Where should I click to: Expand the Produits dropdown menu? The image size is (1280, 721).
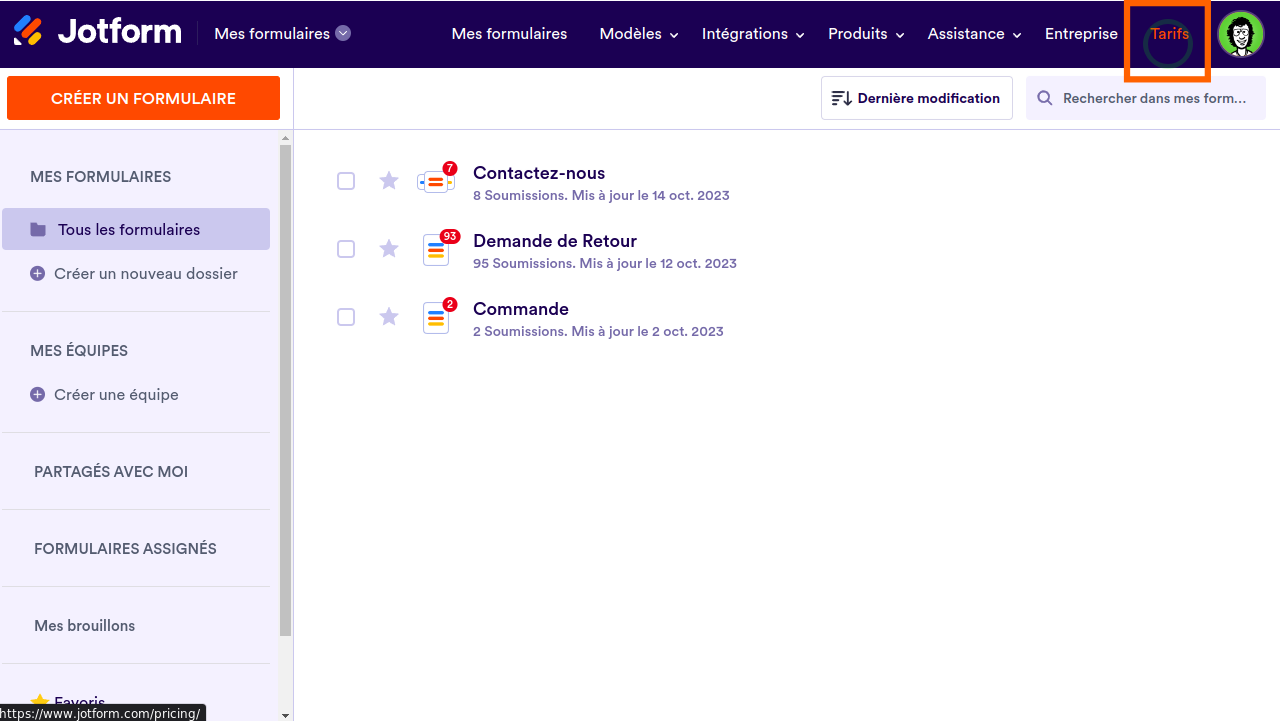tap(859, 33)
